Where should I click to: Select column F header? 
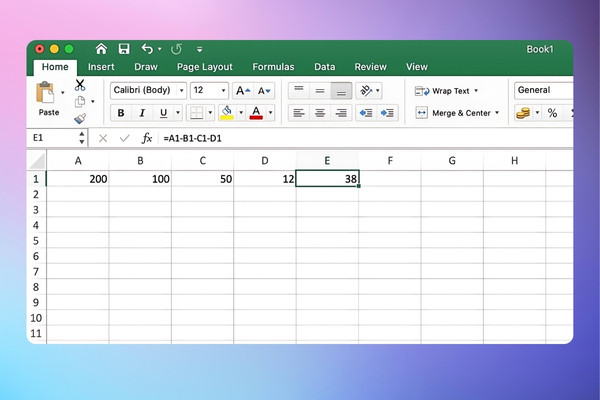pos(390,161)
